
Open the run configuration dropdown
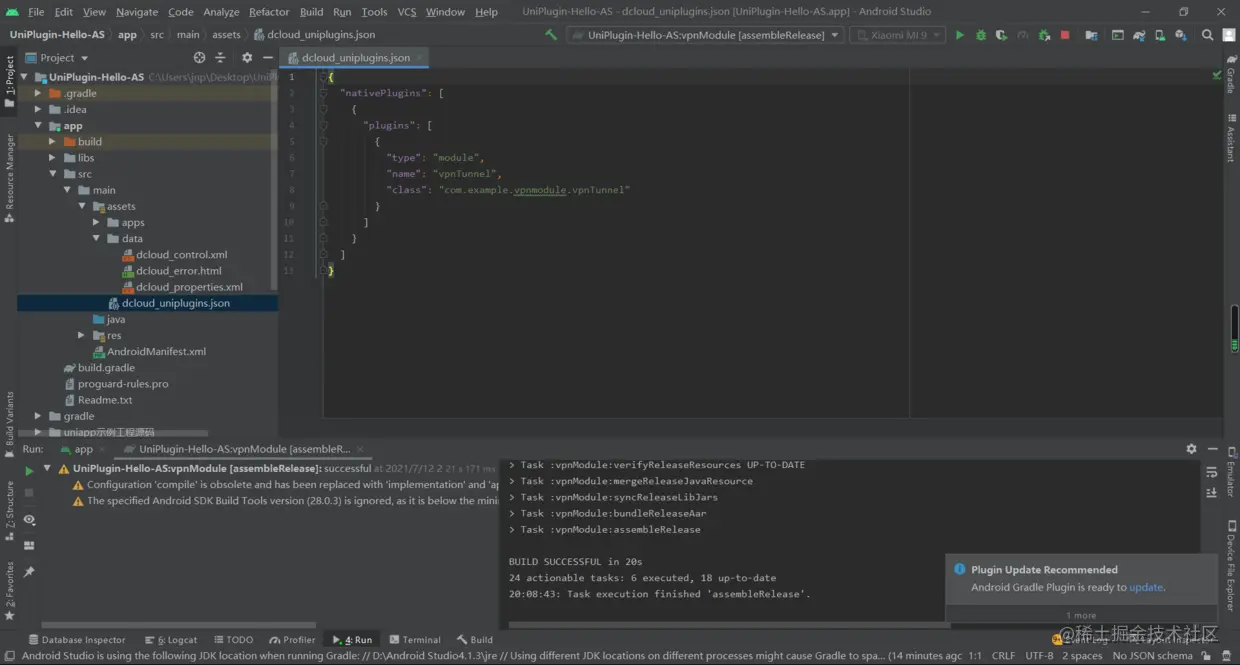tap(704, 35)
